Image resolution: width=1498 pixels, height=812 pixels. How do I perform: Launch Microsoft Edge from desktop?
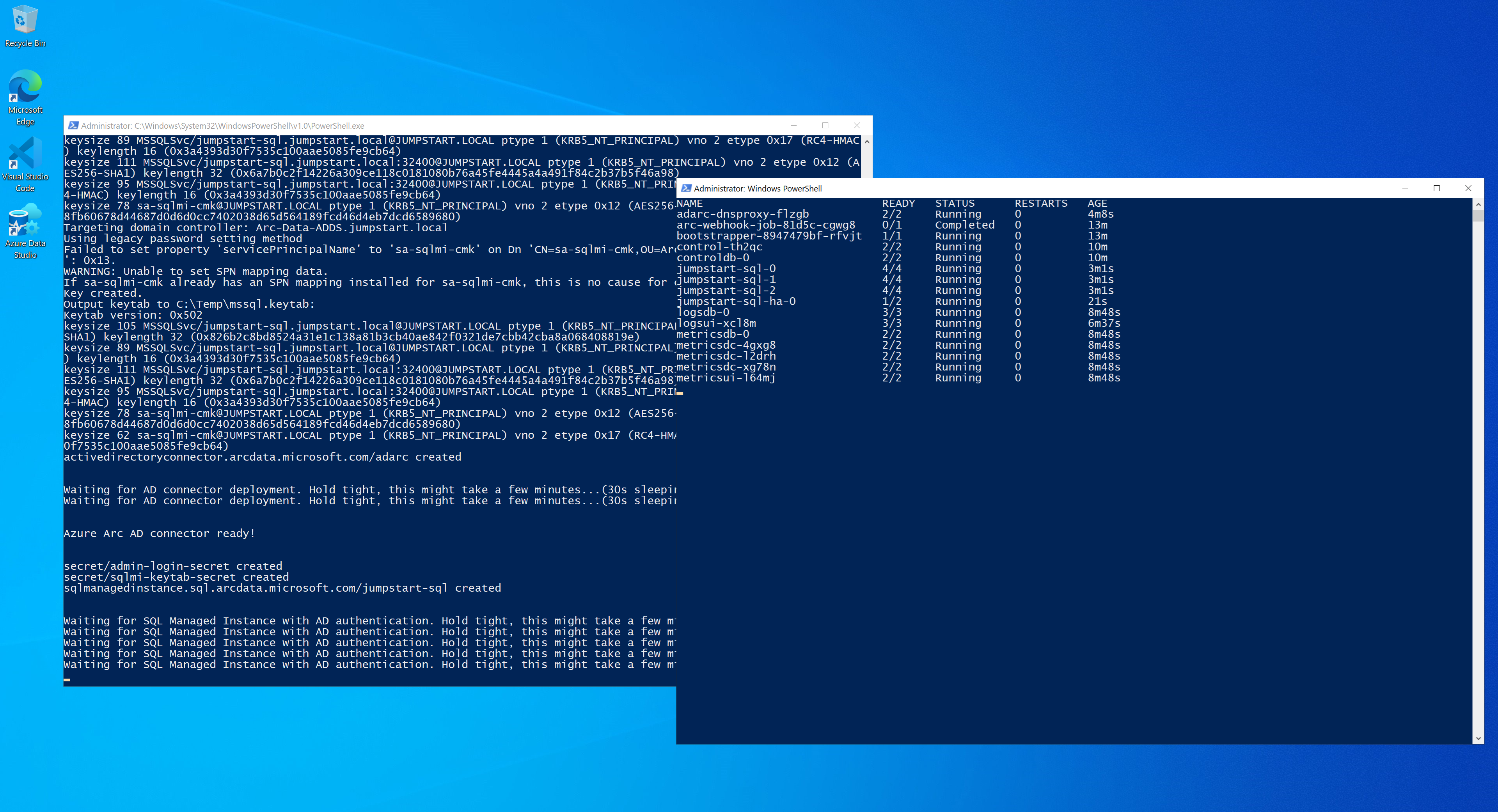point(25,97)
